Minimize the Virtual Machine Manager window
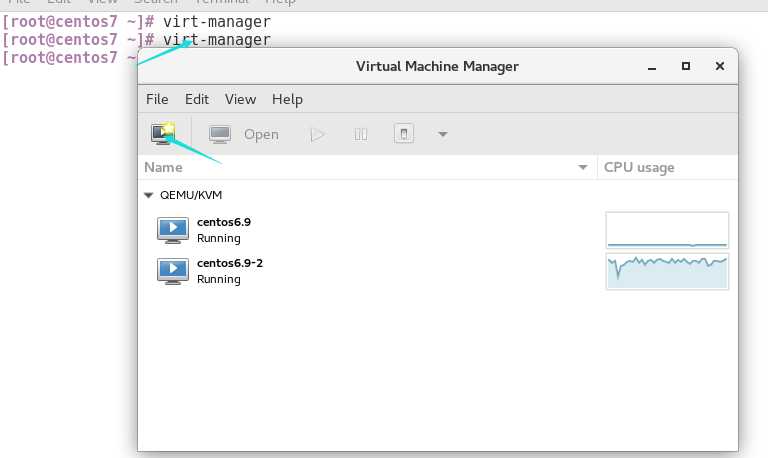Screen dimensions: 768x458 tap(651, 67)
